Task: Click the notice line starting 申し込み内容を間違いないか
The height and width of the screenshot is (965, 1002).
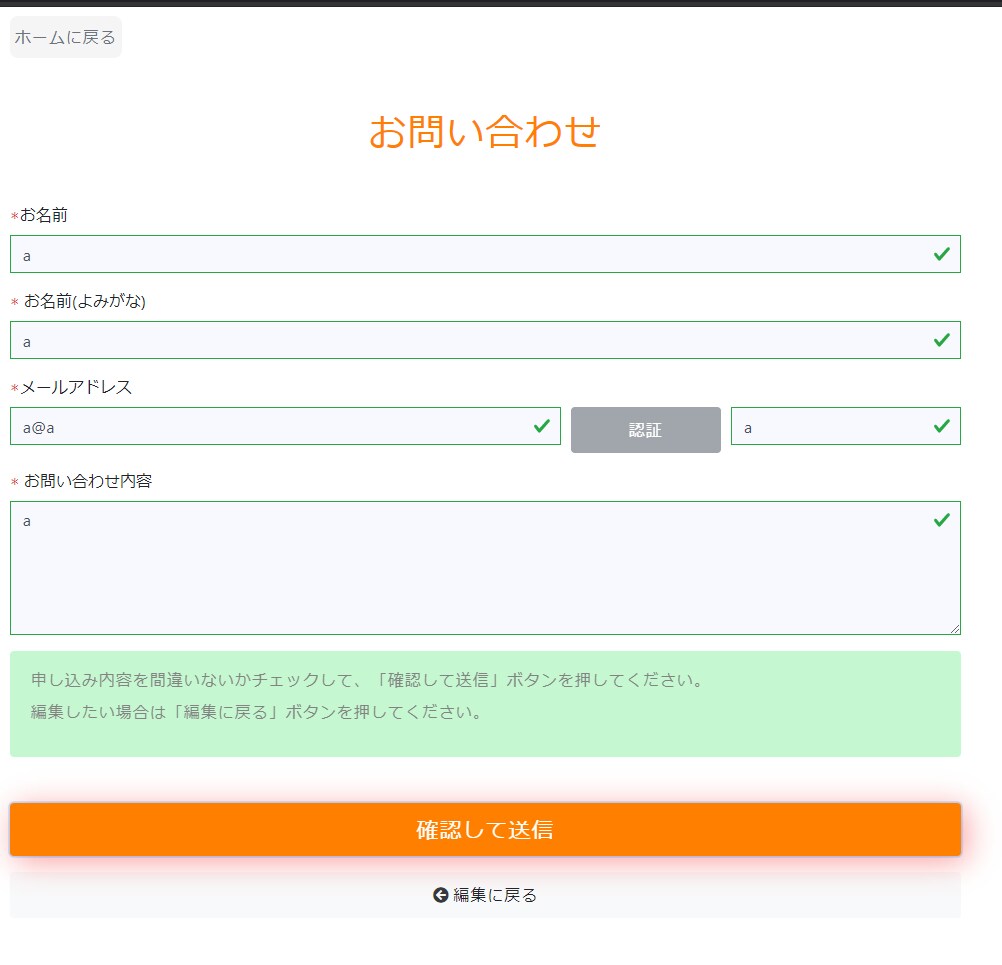Action: (x=367, y=680)
